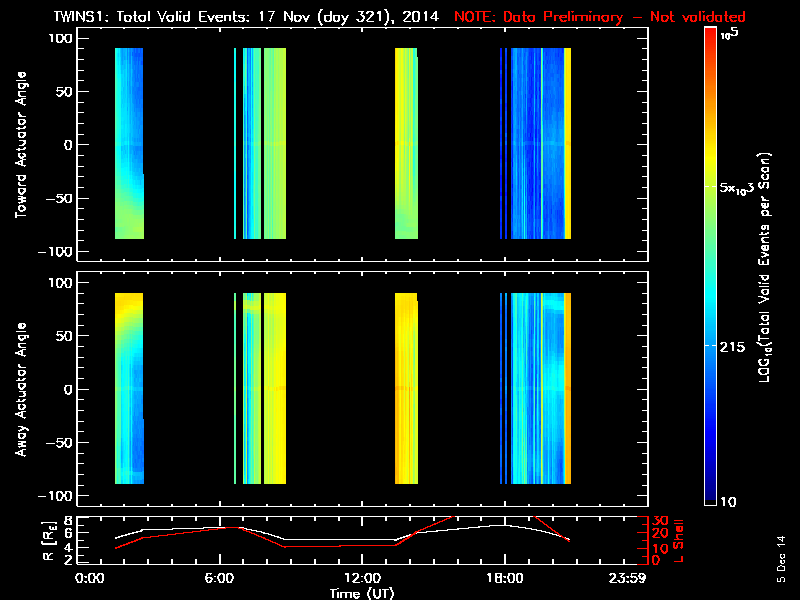Click the colorbar label '215'
The width and height of the screenshot is (800, 600).
pyautogui.click(x=732, y=347)
